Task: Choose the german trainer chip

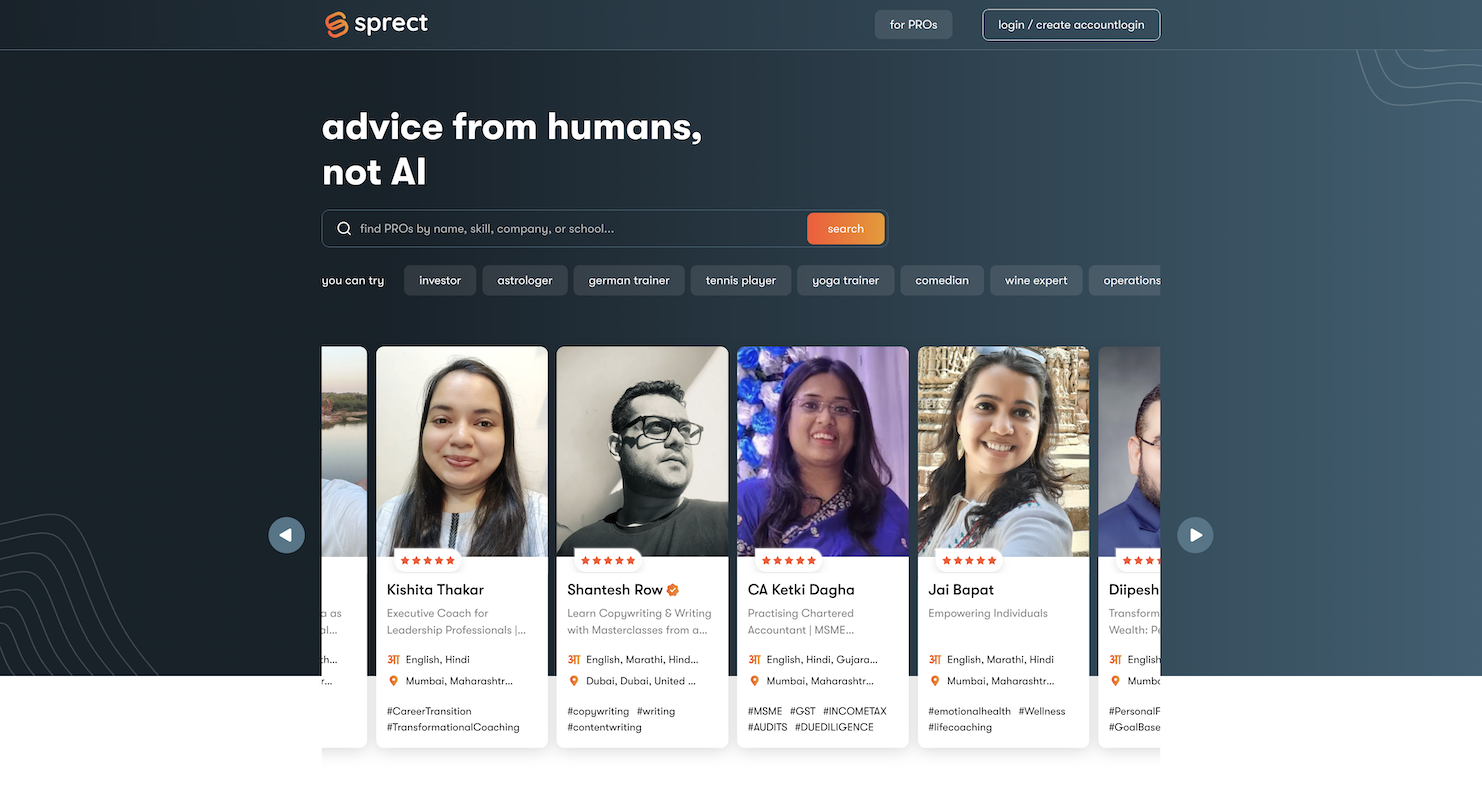Action: coord(629,281)
